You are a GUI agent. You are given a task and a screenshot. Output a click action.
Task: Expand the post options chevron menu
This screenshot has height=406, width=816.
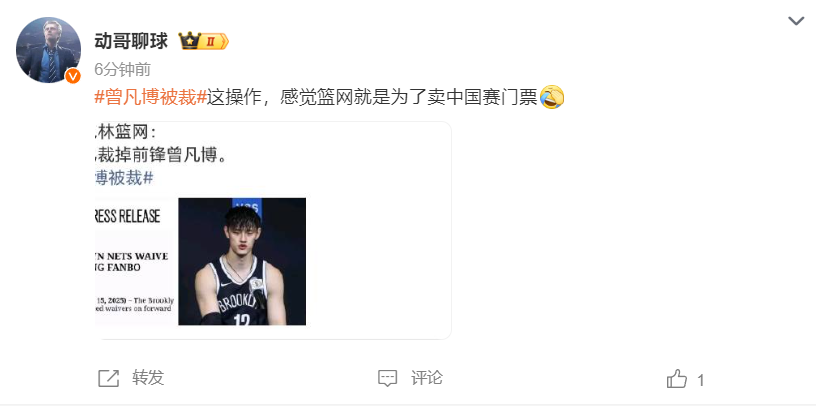796,21
